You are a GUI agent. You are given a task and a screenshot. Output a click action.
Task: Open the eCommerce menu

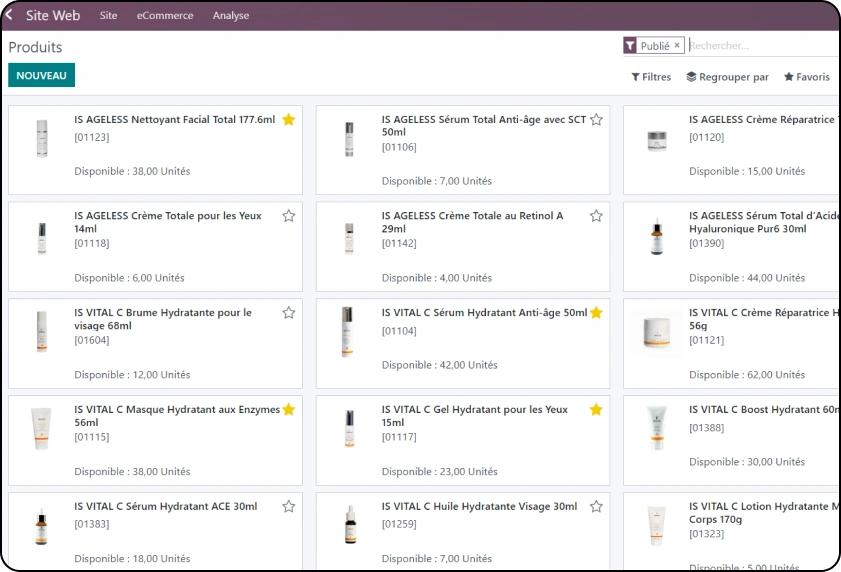[165, 16]
